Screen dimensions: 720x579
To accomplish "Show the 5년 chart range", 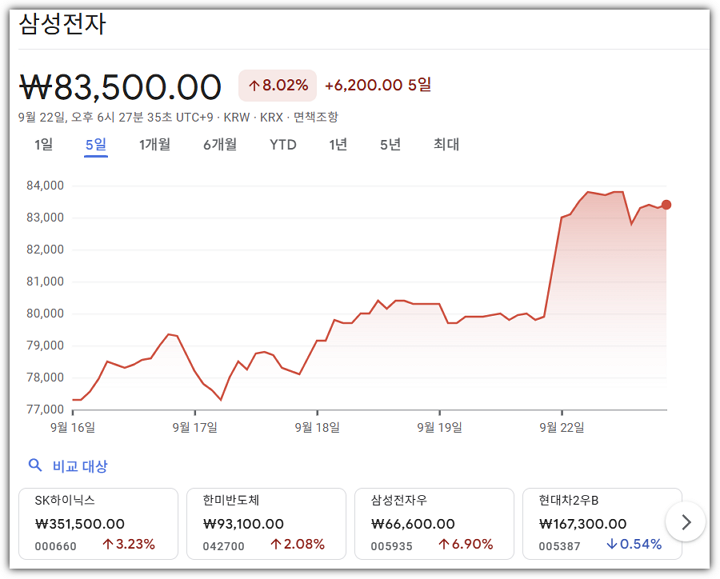I will (390, 145).
